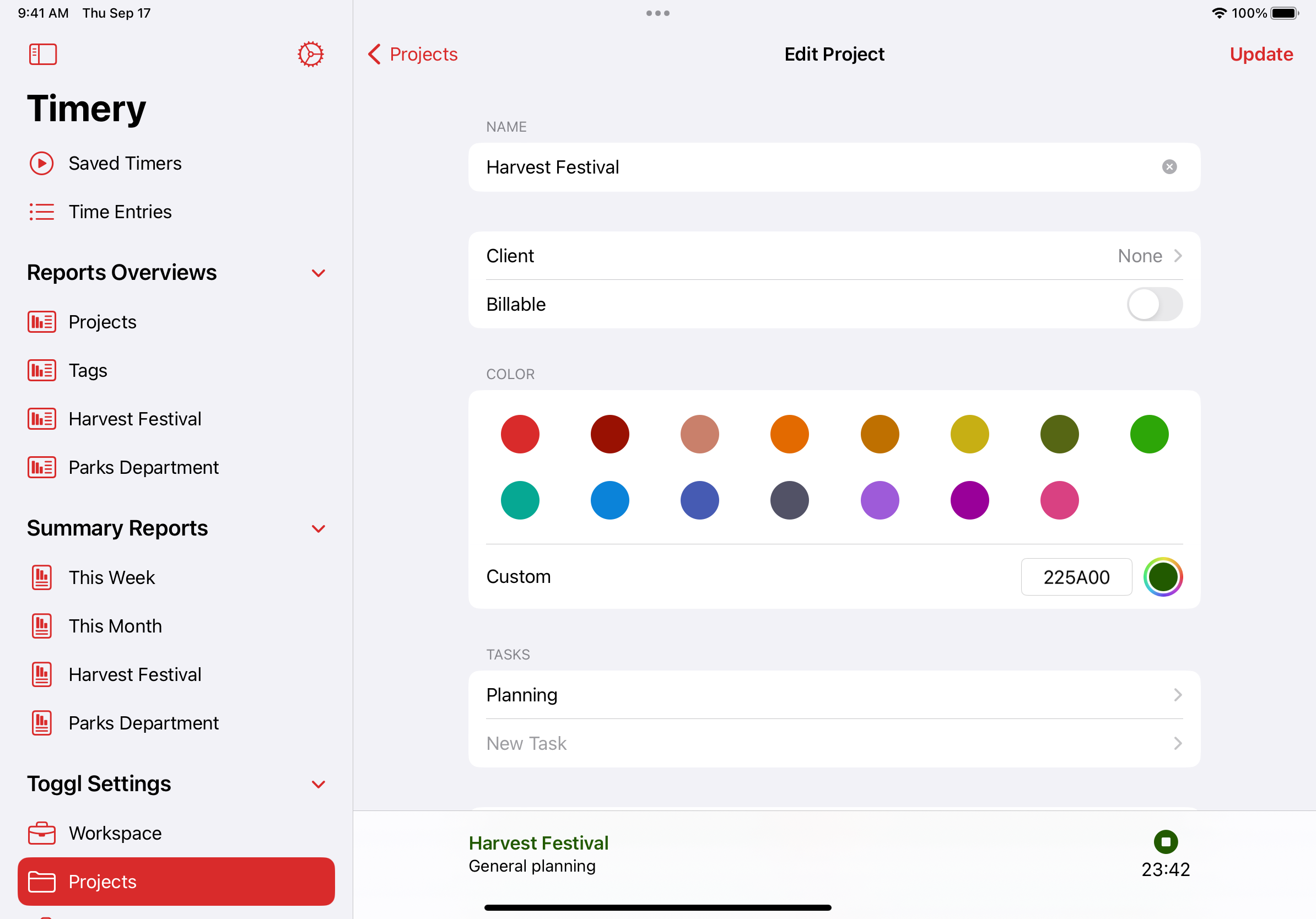1316x919 pixels.
Task: Click the back chevron icon
Action: (x=374, y=55)
